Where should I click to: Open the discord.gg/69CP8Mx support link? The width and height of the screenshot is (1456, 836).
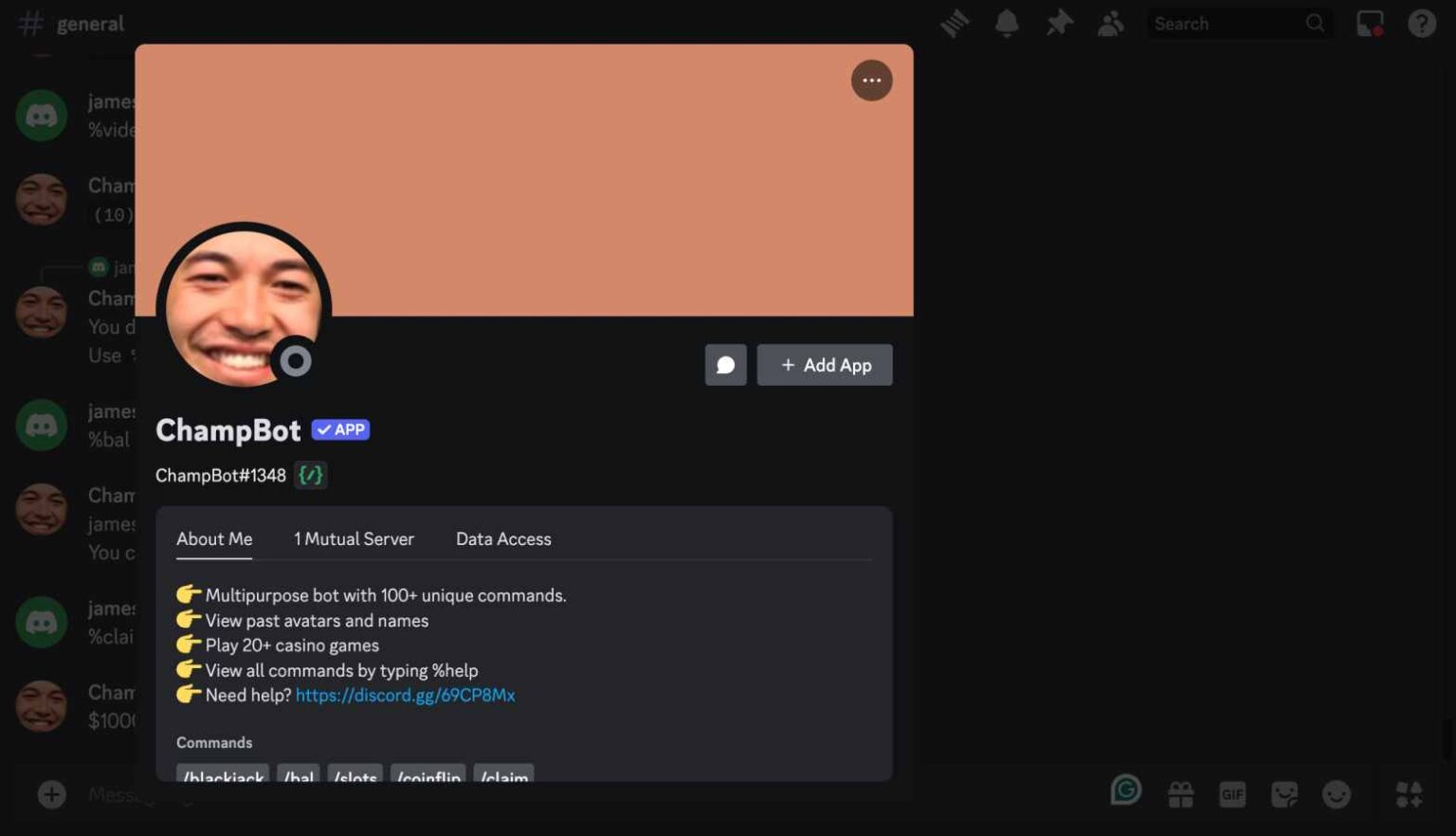point(405,695)
